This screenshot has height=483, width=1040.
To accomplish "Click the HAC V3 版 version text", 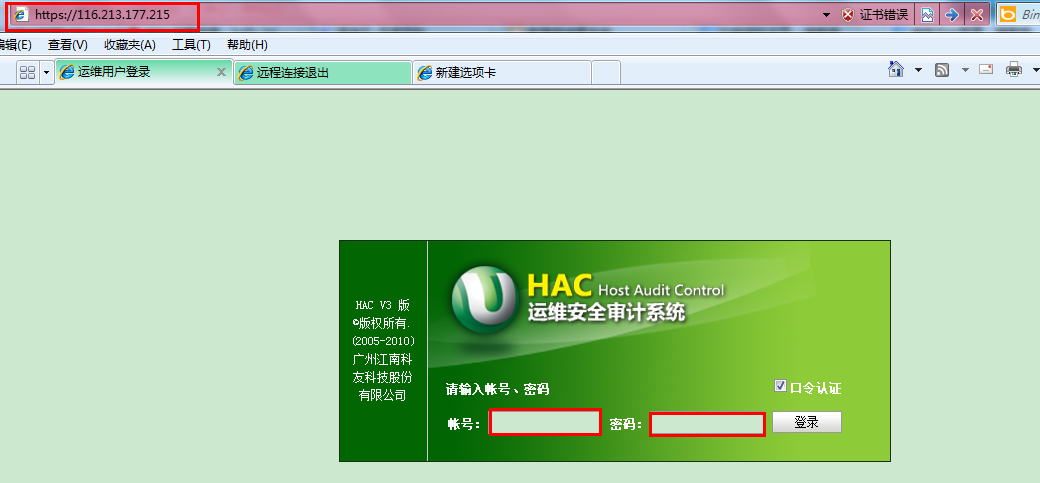I will pyautogui.click(x=383, y=305).
